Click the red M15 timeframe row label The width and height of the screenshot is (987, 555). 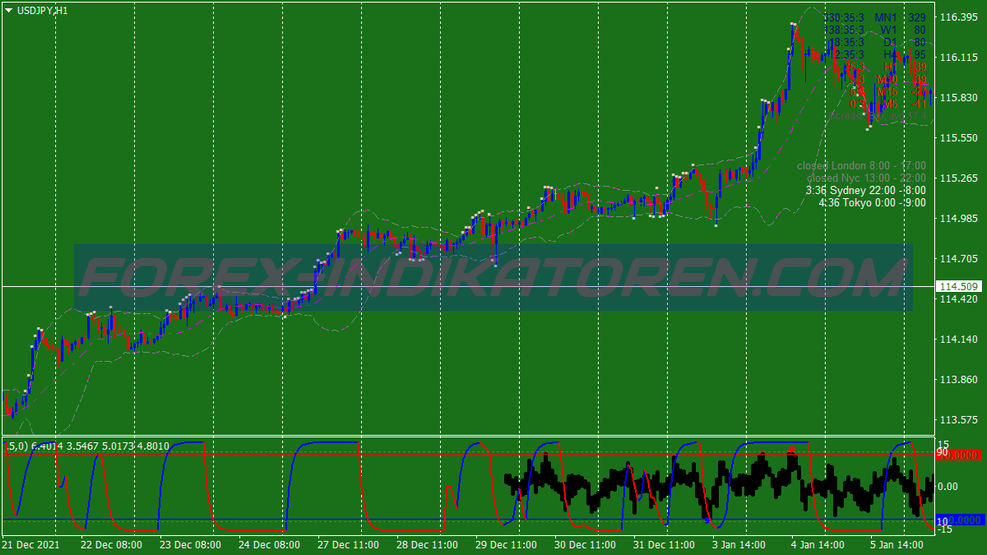(x=887, y=92)
